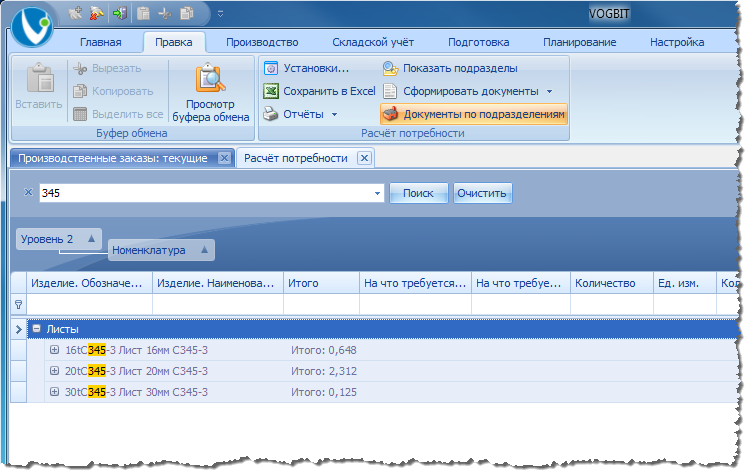This screenshot has height=474, width=749.
Task: Click the quick access customize arrow
Action: coord(220,14)
